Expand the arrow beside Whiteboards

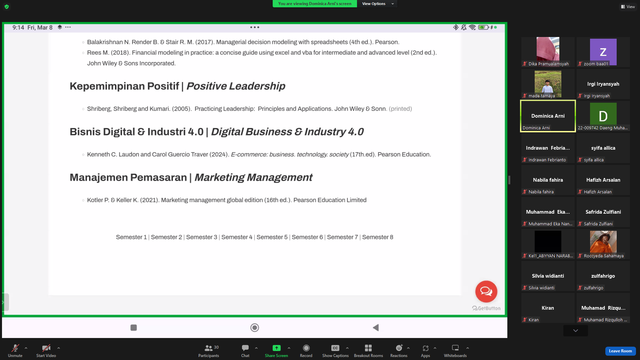(x=467, y=348)
